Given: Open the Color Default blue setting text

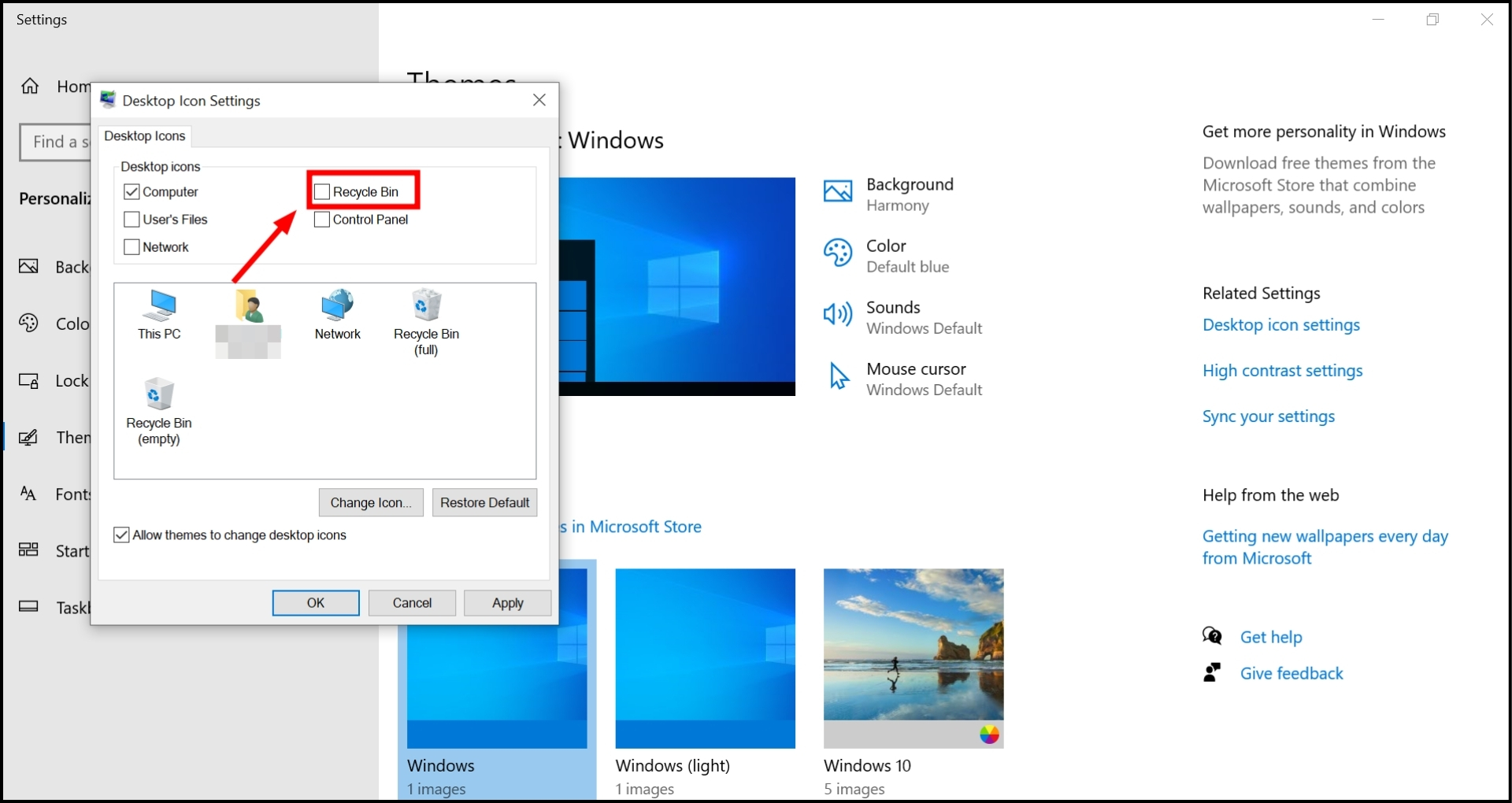Looking at the screenshot, I should coord(908,256).
